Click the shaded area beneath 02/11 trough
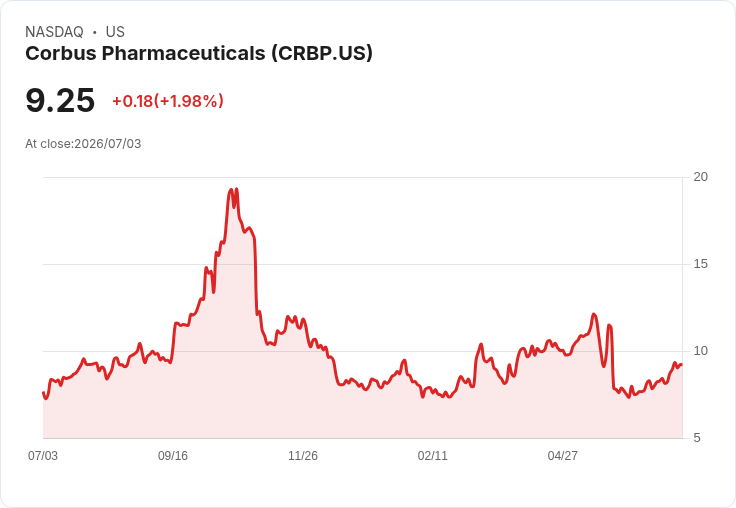The image size is (736, 508). tap(433, 418)
